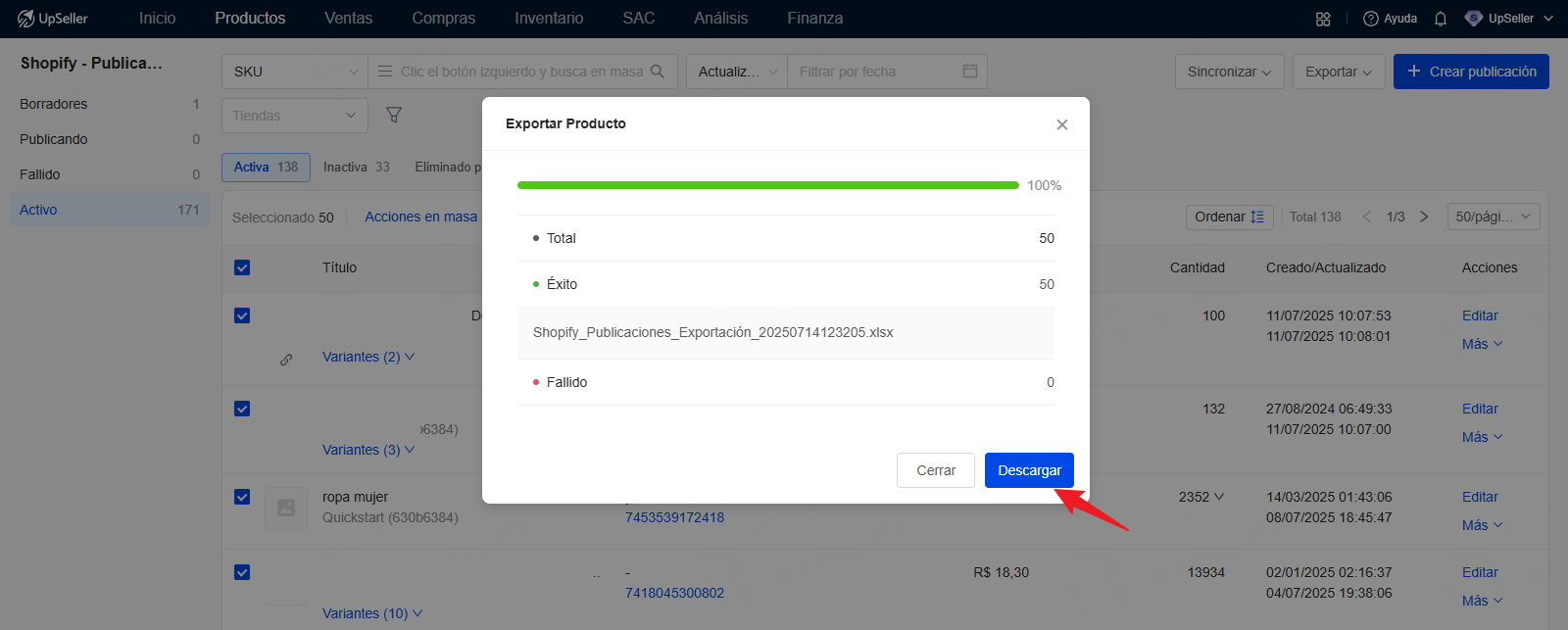Open the bulk search list icon

point(385,72)
